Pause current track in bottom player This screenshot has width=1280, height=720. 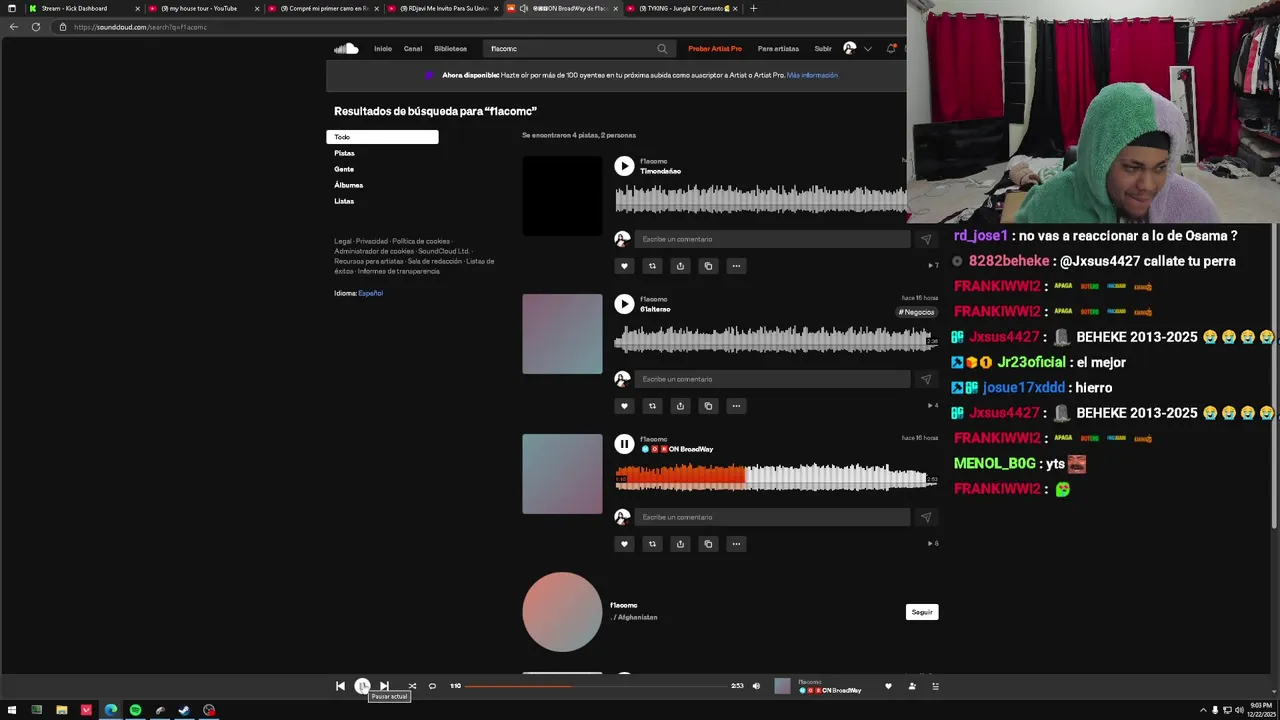(362, 686)
